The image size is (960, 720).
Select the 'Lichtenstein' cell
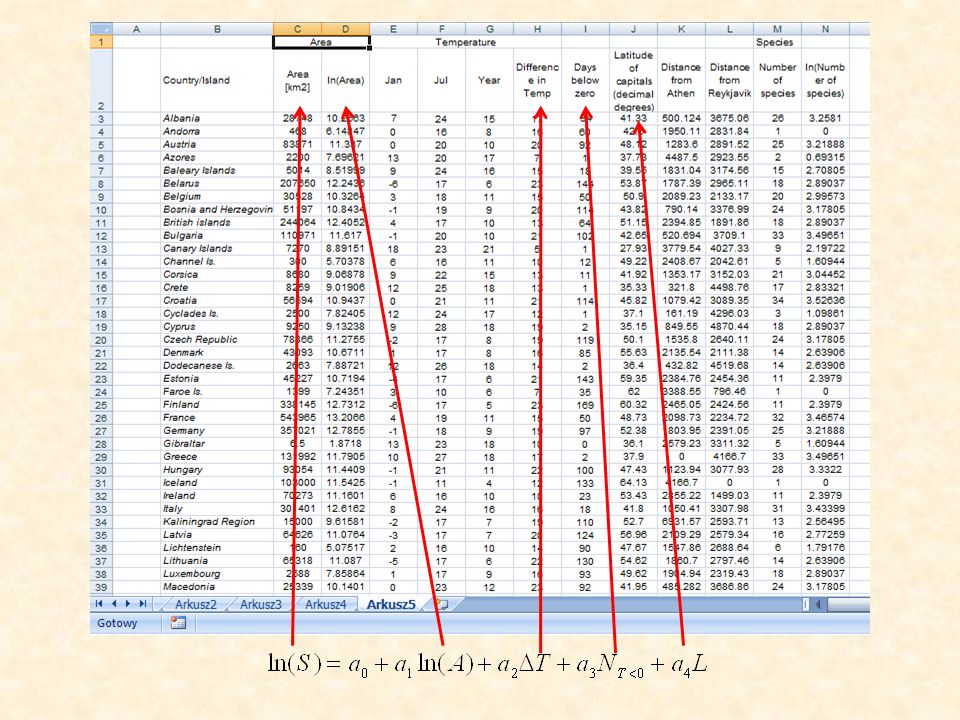217,548
